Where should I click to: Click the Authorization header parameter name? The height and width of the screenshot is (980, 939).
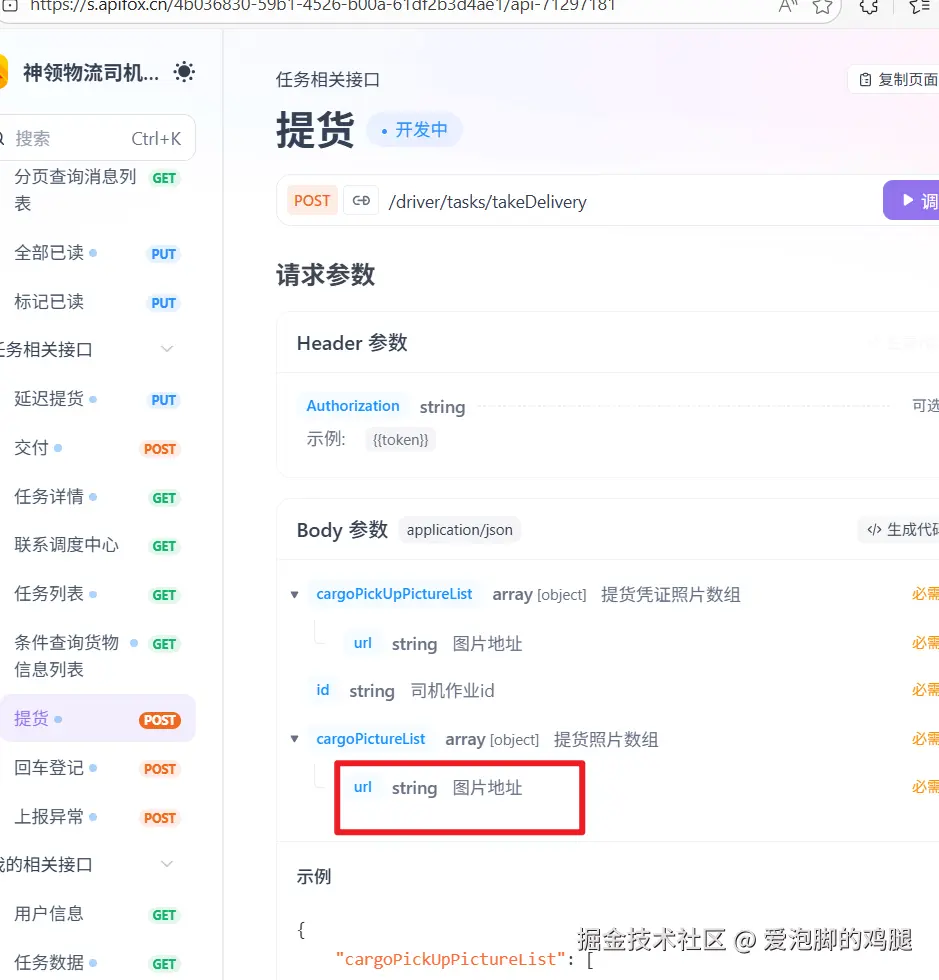coord(353,406)
